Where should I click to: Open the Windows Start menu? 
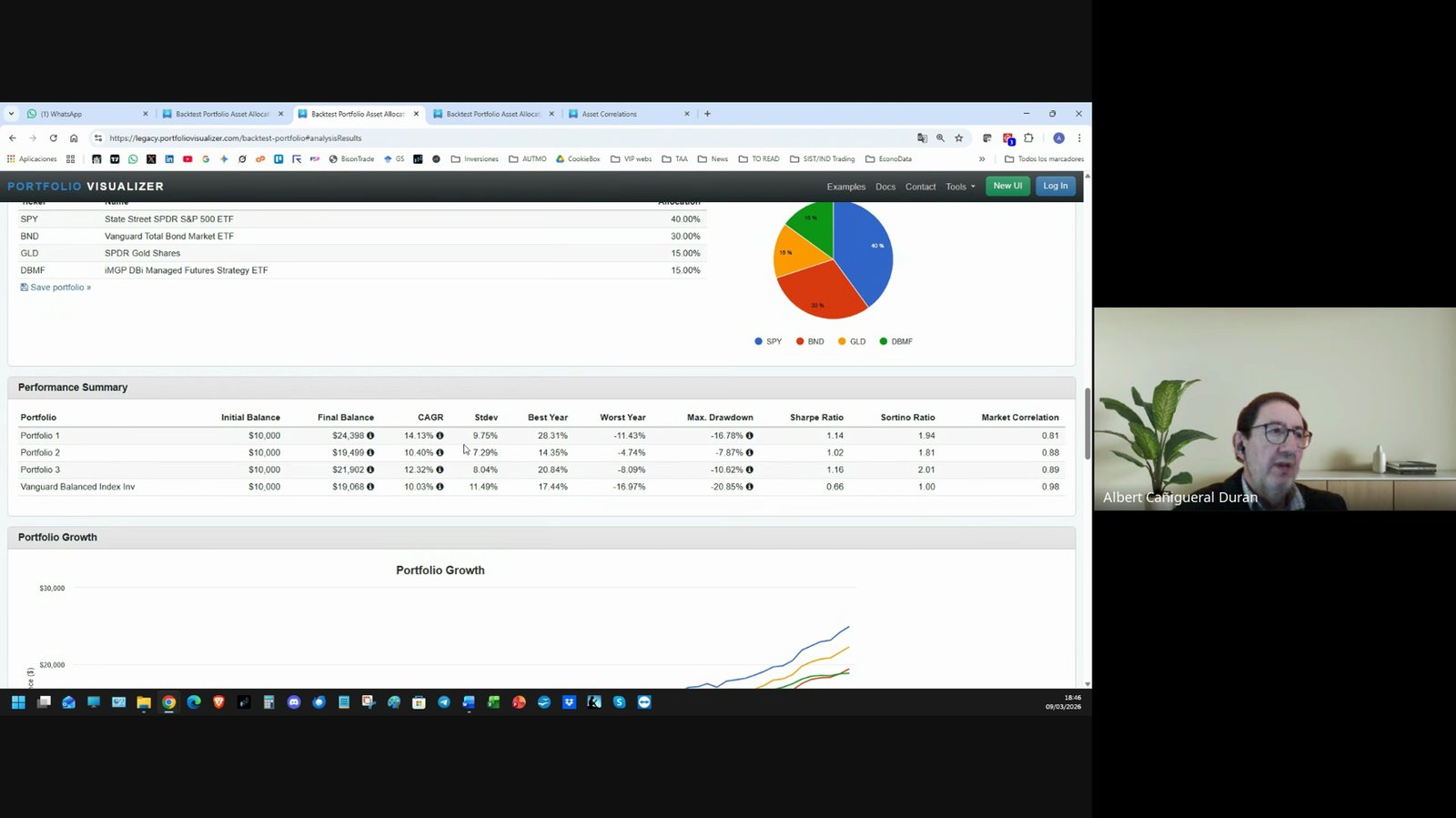[x=18, y=702]
